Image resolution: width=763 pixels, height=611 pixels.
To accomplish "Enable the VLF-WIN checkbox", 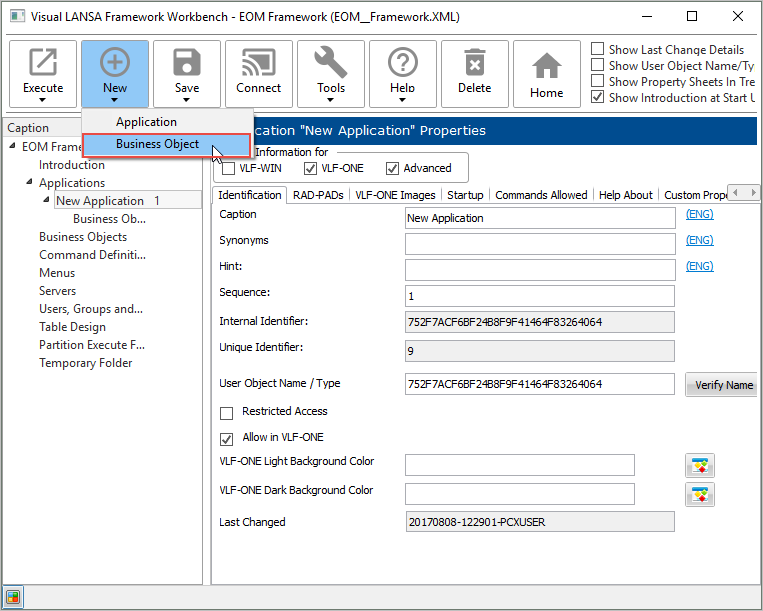I will point(229,169).
